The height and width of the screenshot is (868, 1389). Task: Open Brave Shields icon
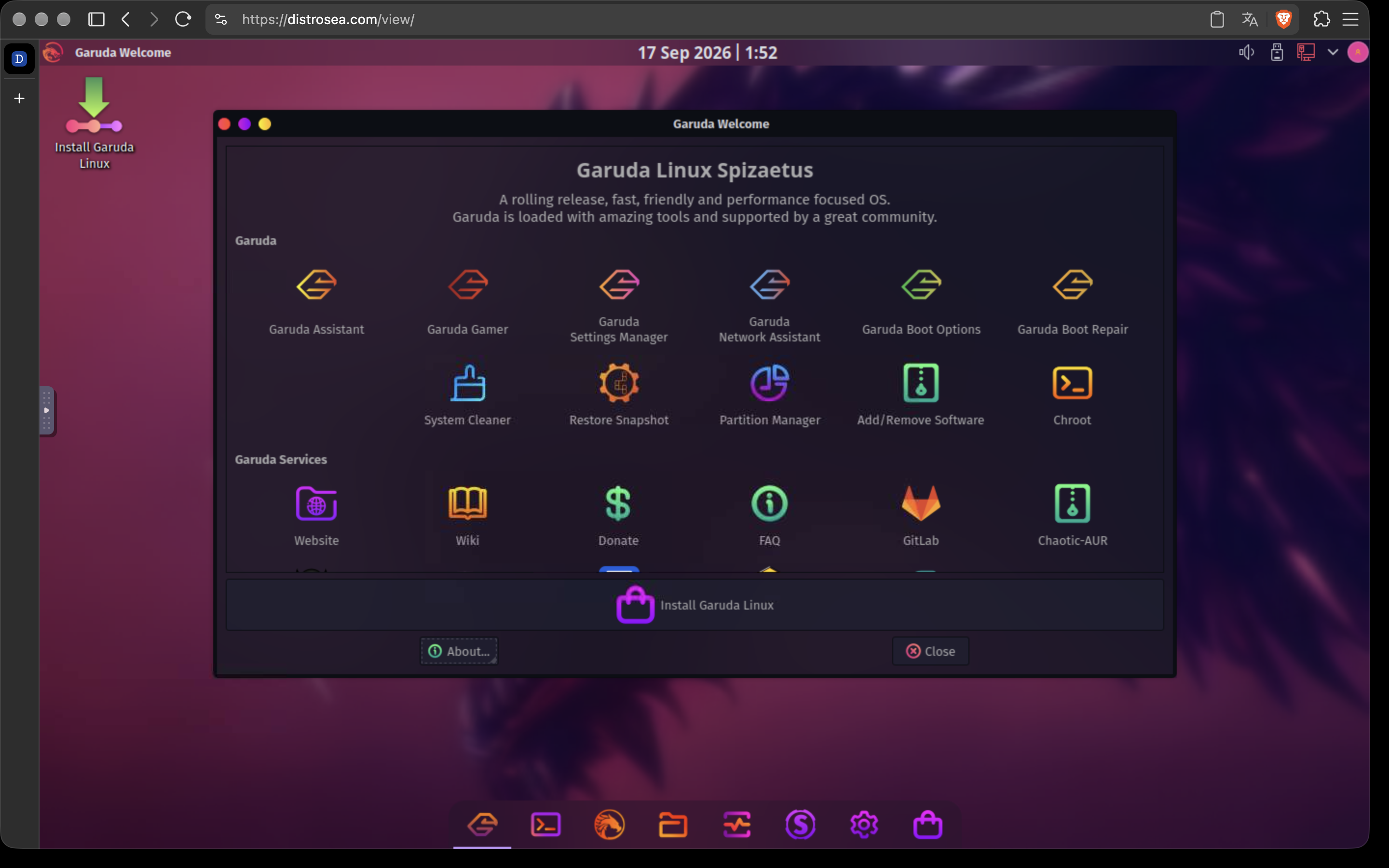pos(1283,19)
